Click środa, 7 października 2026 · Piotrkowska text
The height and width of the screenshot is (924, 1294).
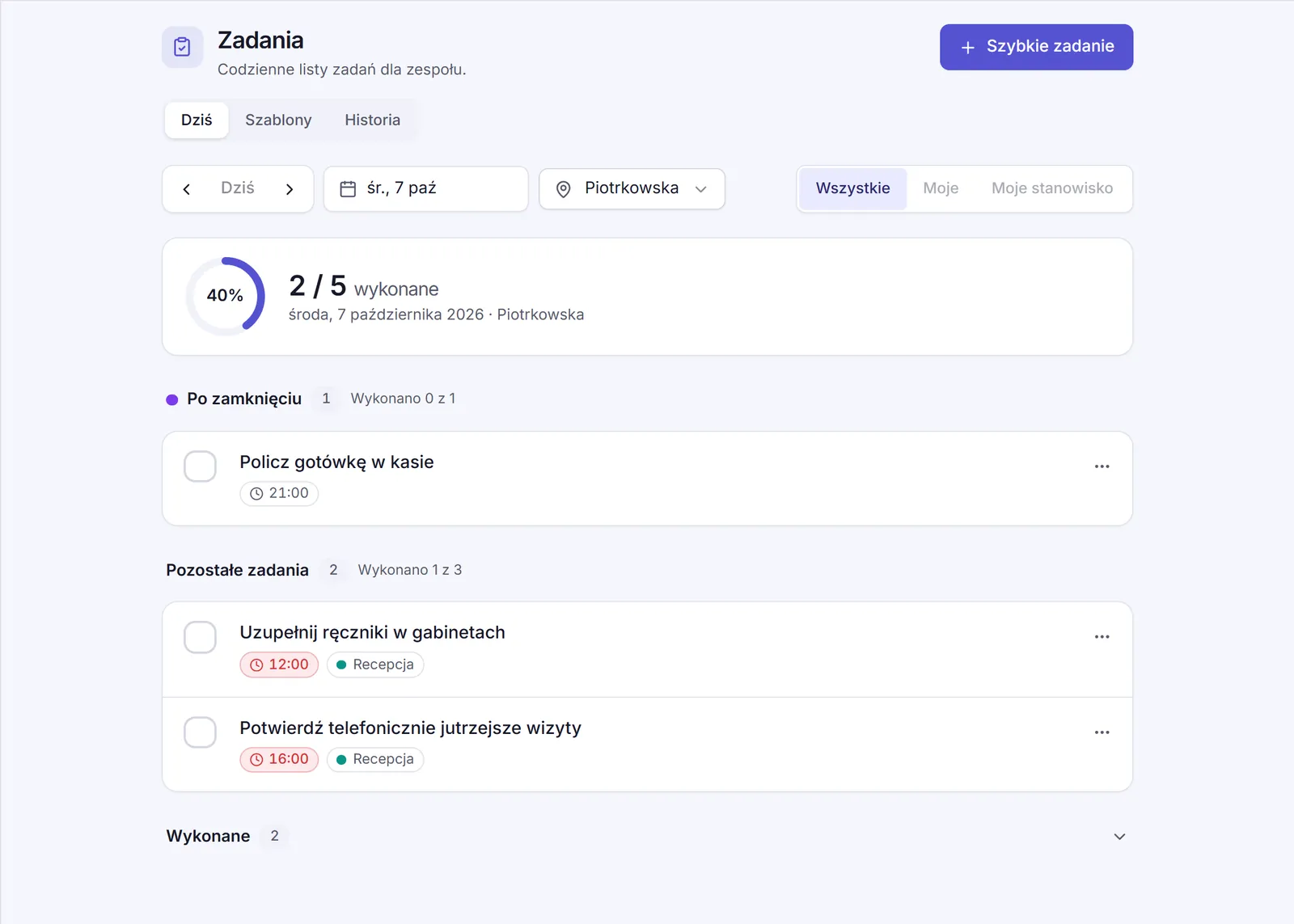(x=436, y=315)
